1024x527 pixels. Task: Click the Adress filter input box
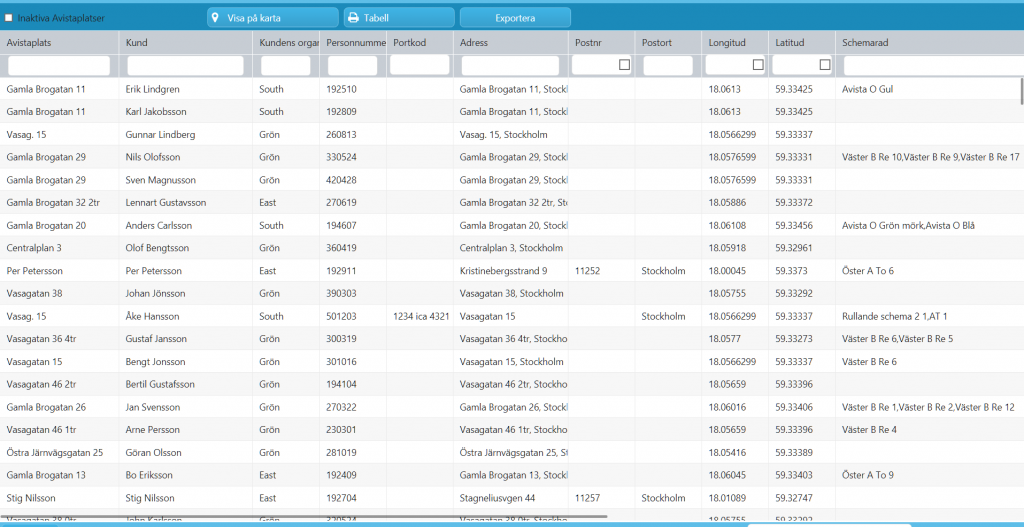pos(511,65)
